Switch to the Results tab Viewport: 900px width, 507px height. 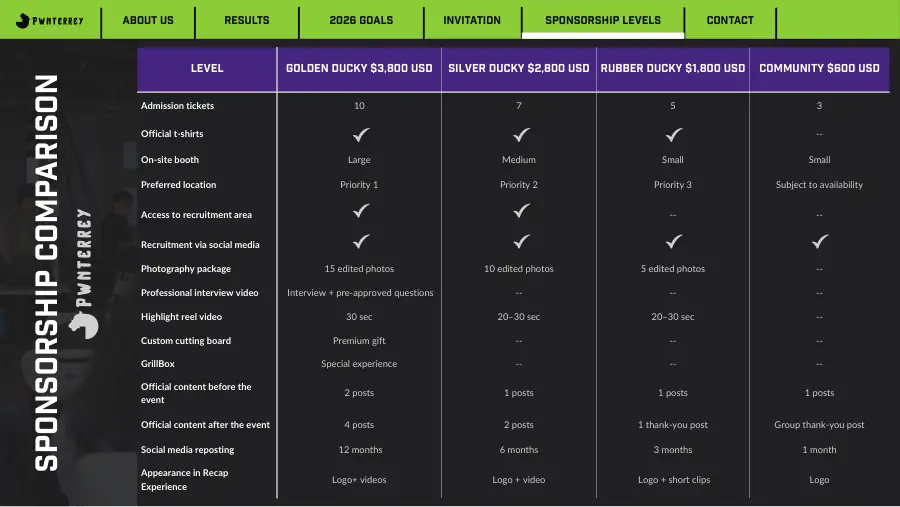click(x=247, y=20)
